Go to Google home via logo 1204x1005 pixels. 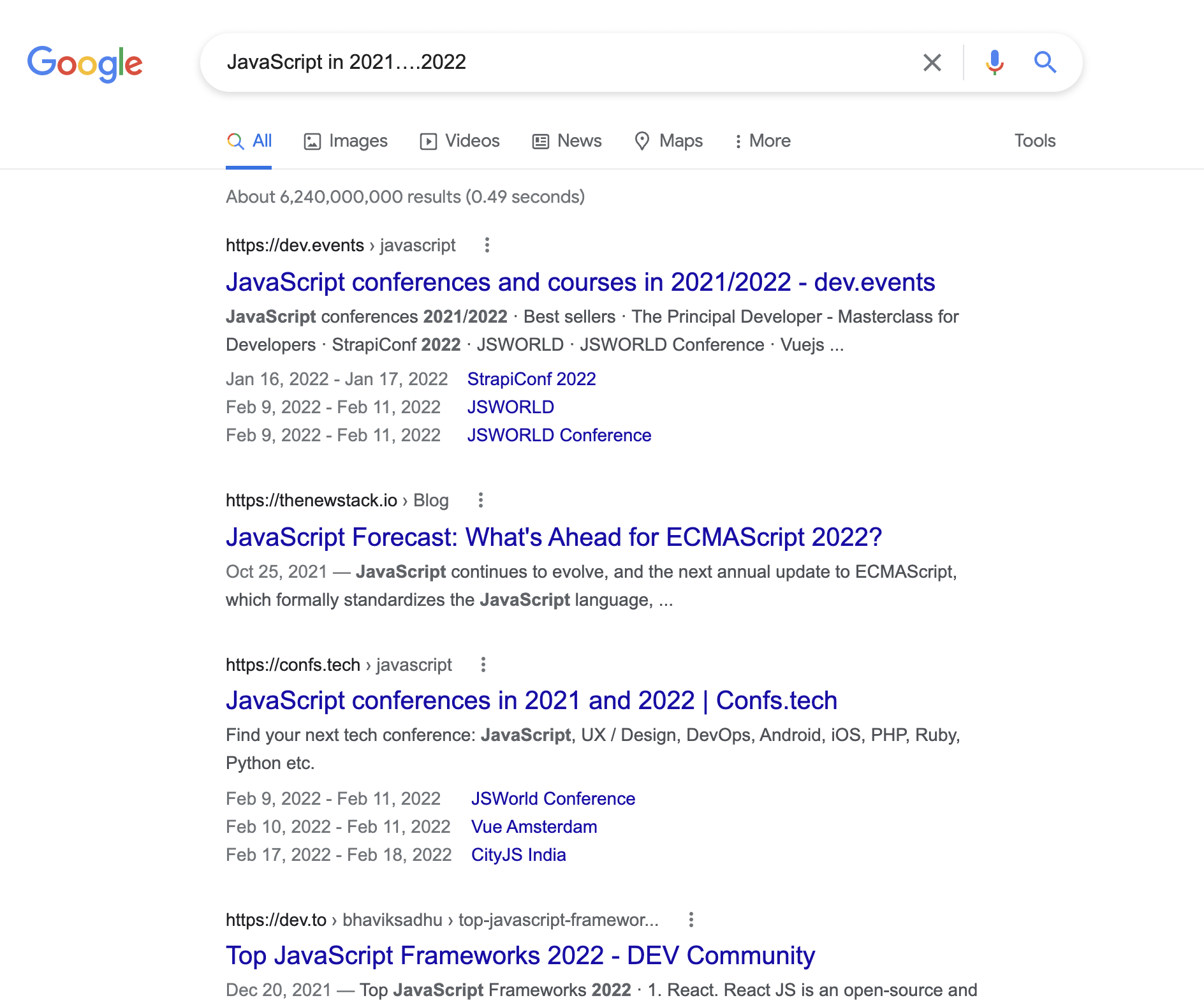[85, 64]
